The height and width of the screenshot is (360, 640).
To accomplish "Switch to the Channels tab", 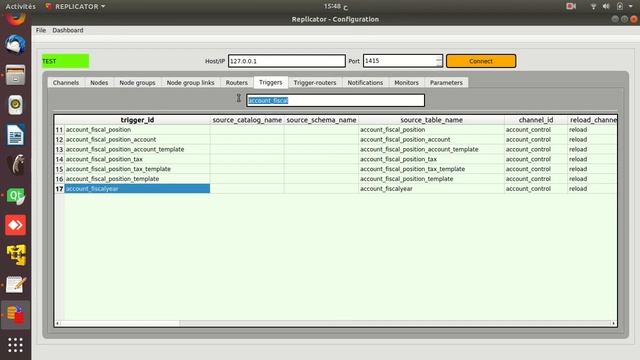I will coord(66,82).
